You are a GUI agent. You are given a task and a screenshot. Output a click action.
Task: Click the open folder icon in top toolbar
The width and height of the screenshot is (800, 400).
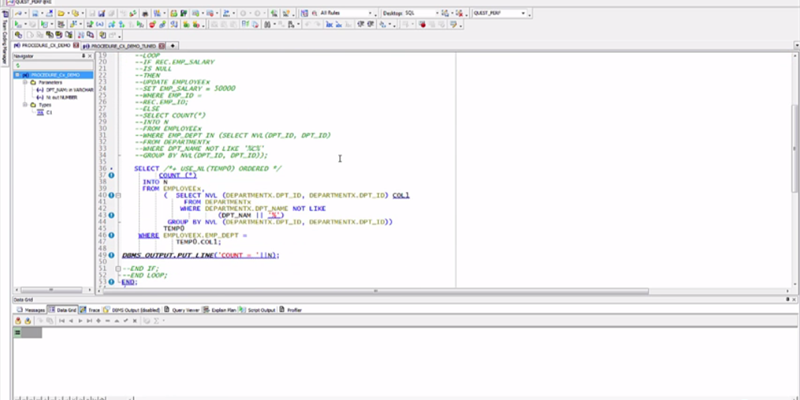(60, 13)
